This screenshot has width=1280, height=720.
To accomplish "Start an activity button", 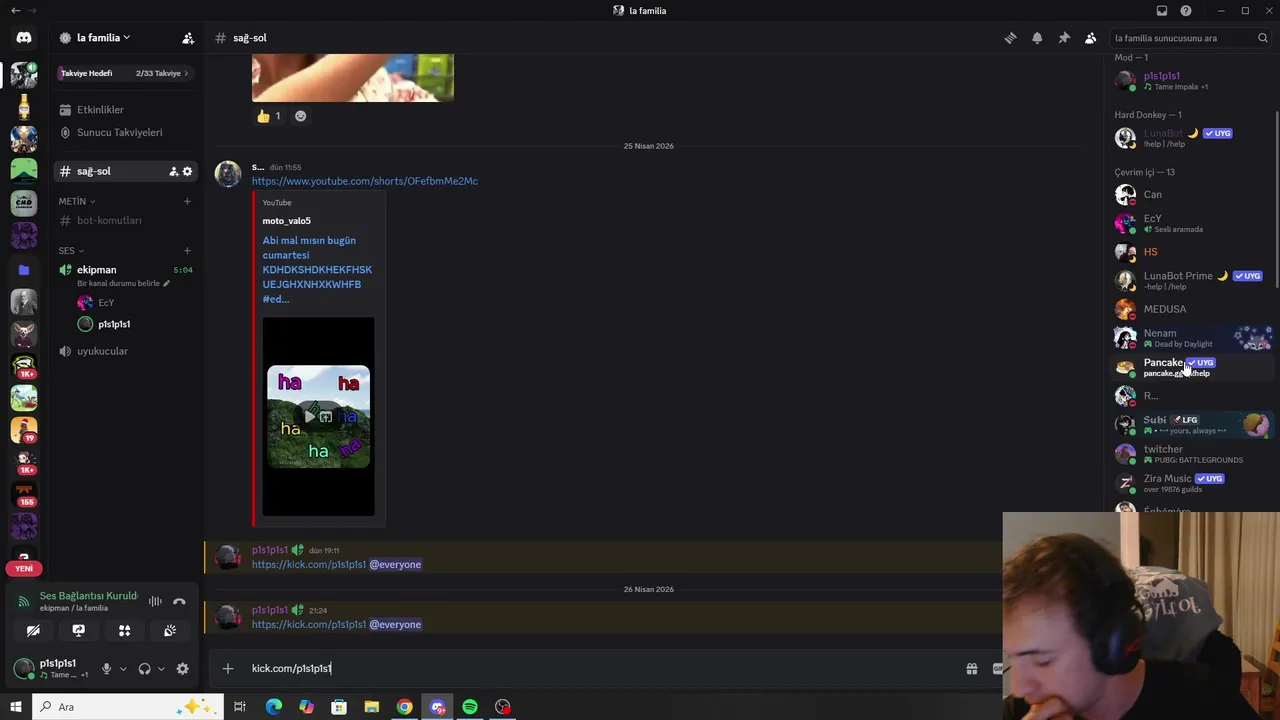I will point(124,630).
